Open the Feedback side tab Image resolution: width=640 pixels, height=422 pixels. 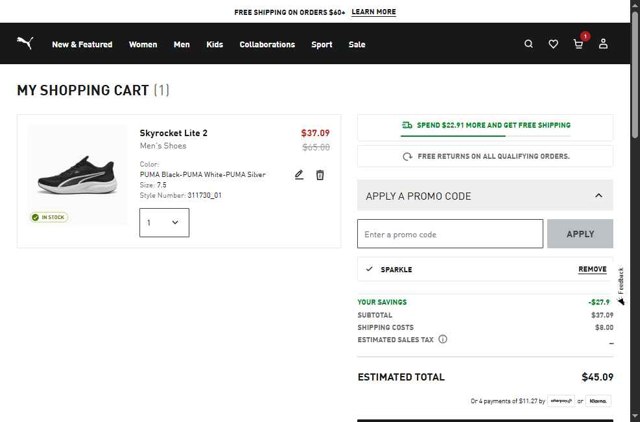pos(621,285)
